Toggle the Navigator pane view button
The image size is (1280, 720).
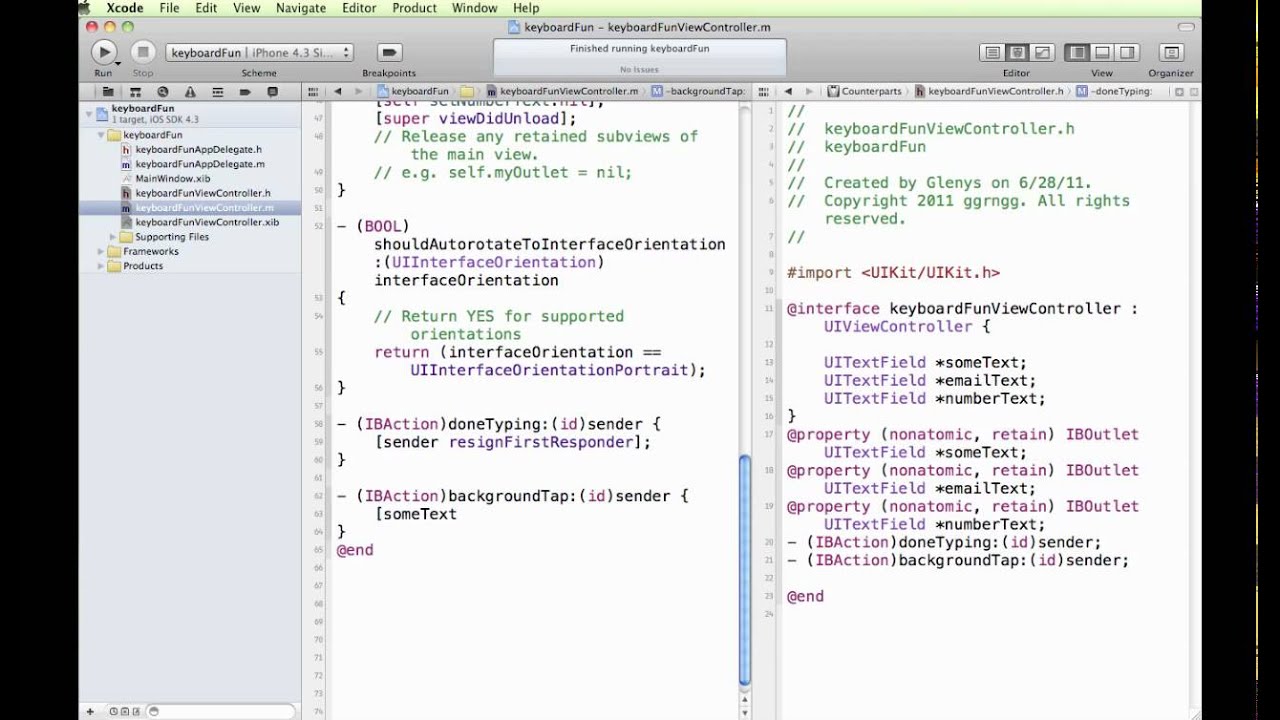1077,53
